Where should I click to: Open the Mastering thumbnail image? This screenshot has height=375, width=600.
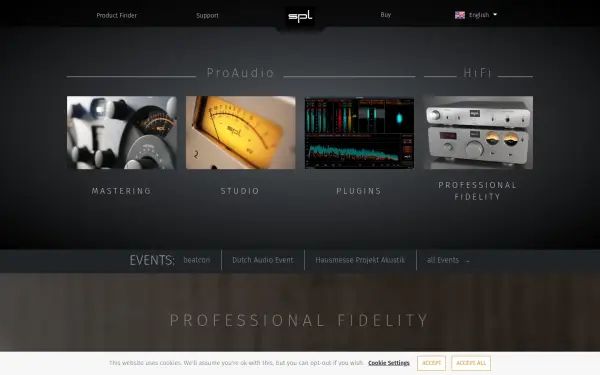tap(122, 132)
